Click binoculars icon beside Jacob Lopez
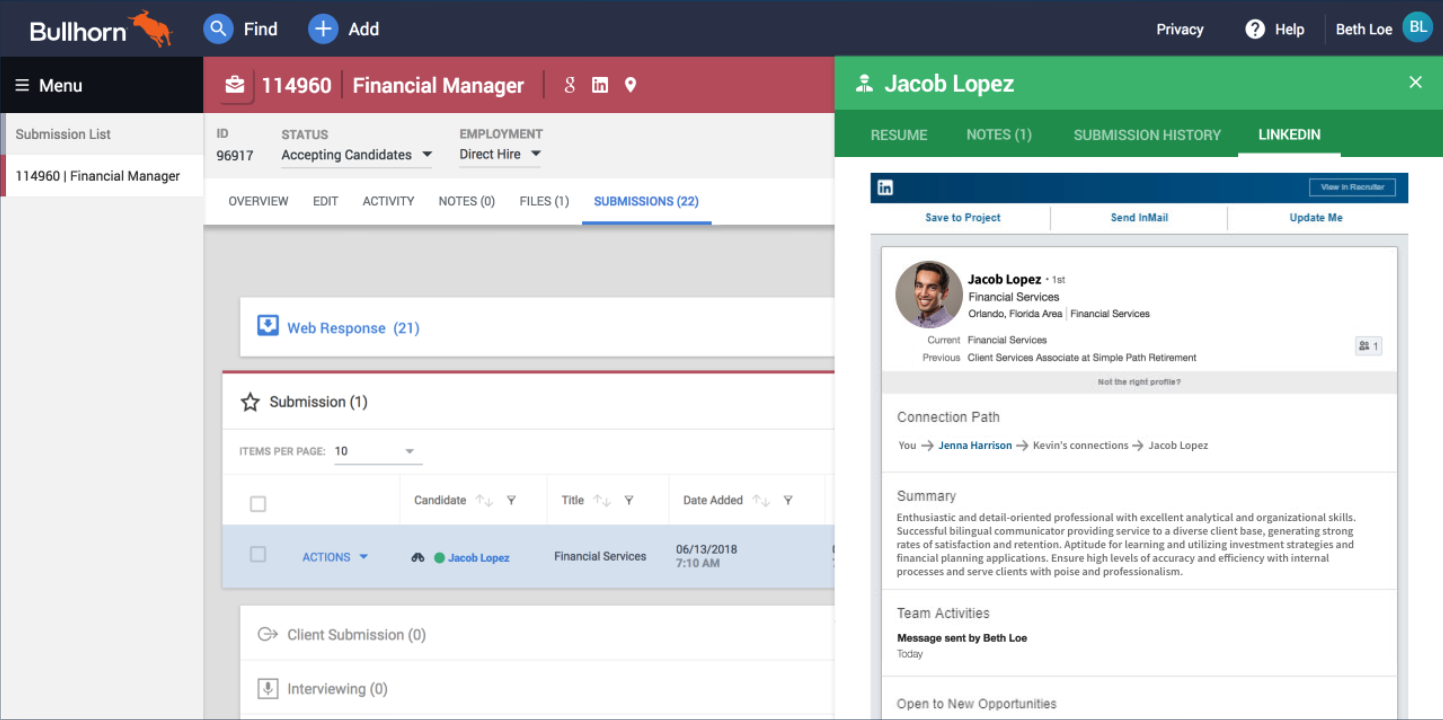 pyautogui.click(x=418, y=557)
